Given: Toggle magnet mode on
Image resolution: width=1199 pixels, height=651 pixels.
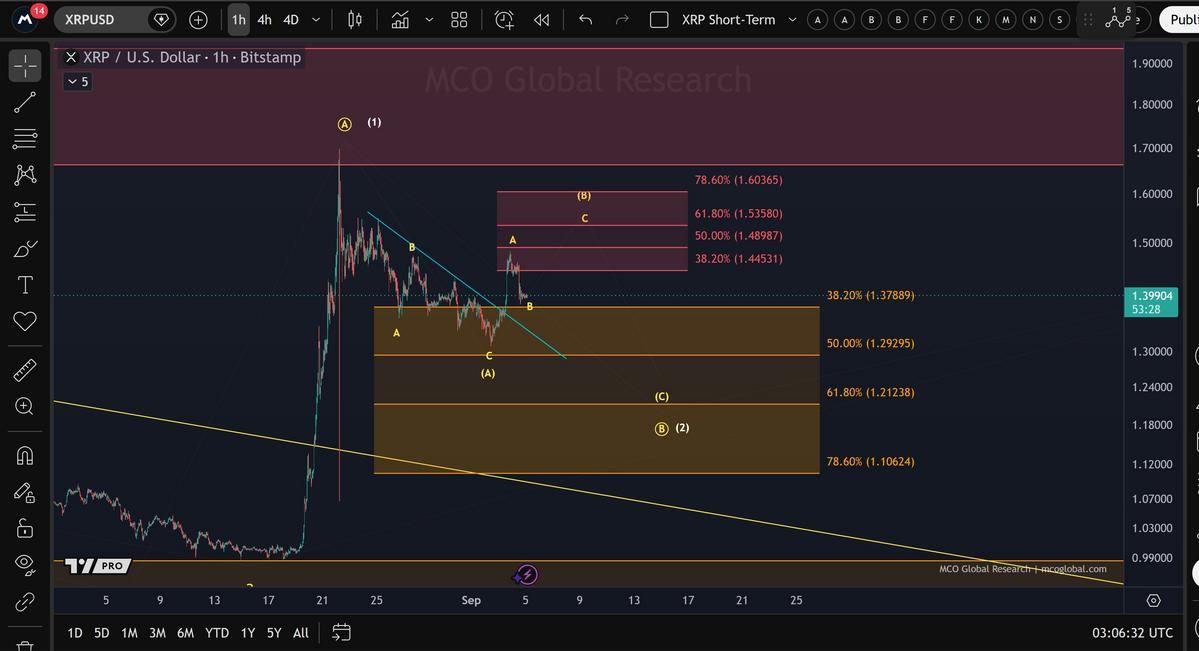Looking at the screenshot, I should 24,456.
